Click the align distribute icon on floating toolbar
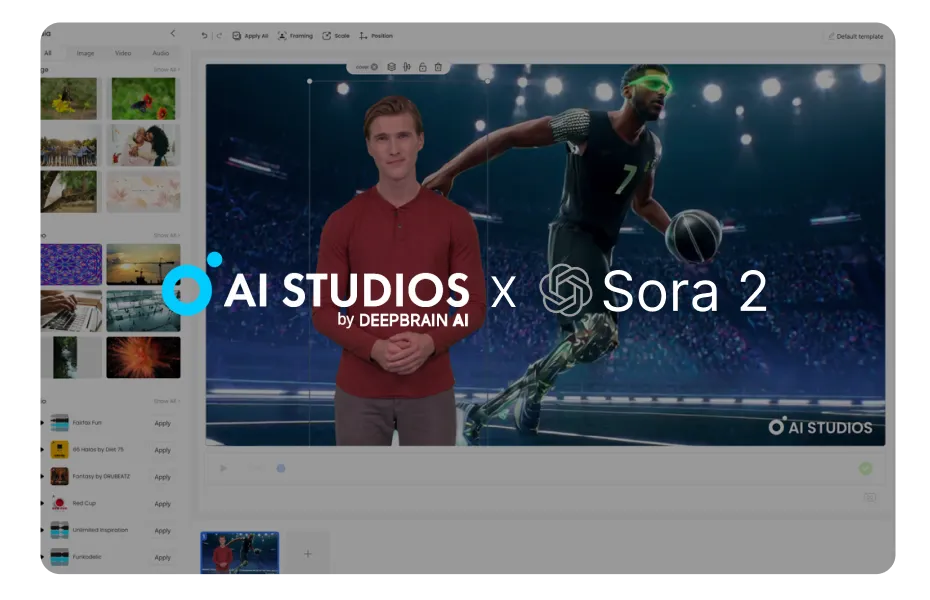930x600 pixels. pos(407,67)
